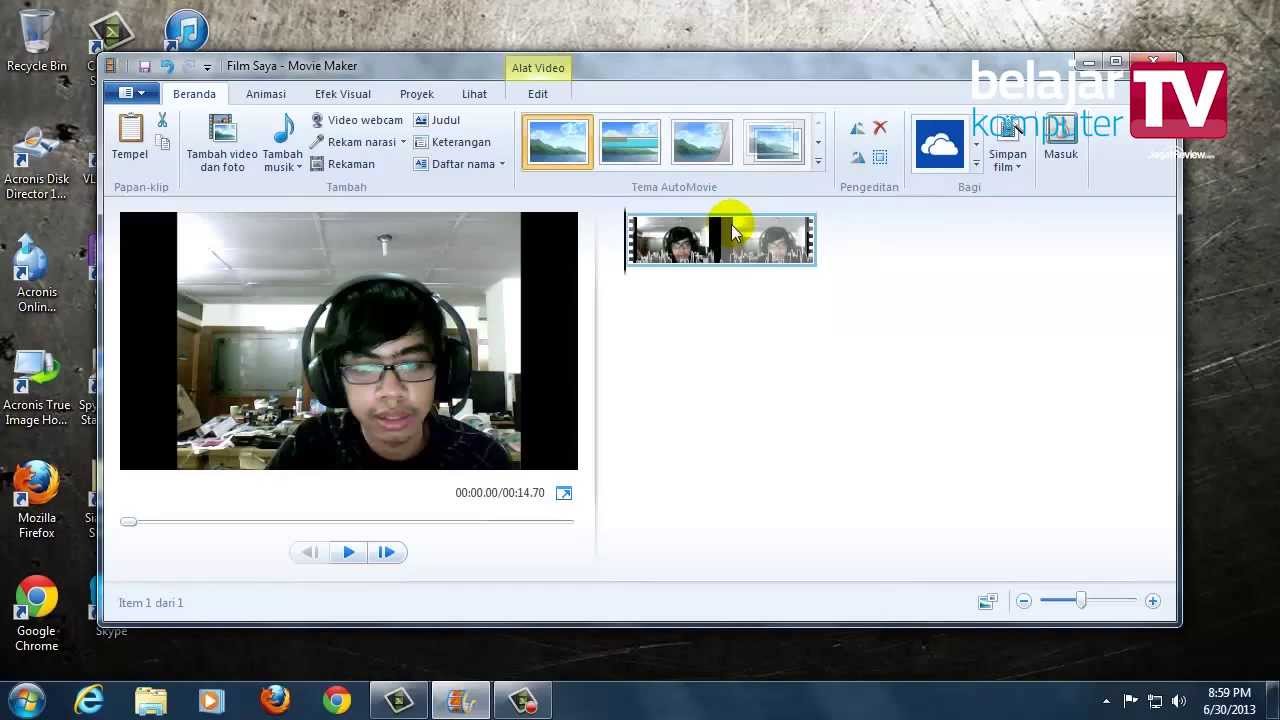Open the Animasi tab

[266, 94]
